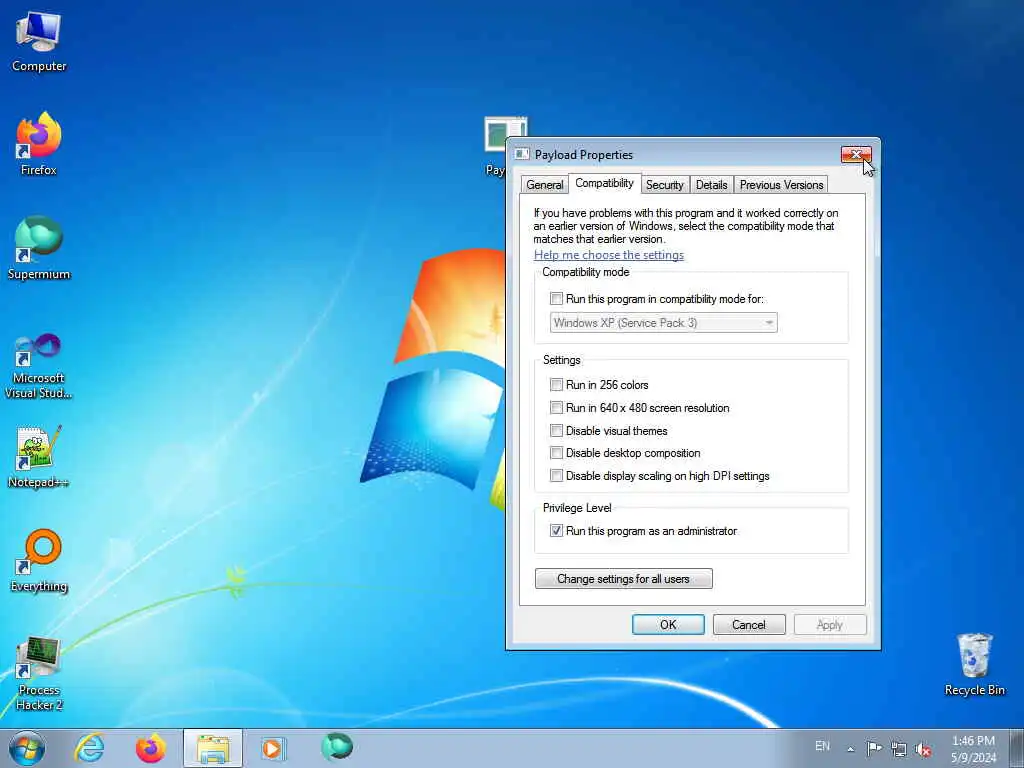
Task: Select the Microsoft Visual Studio shortcut
Action: (39, 366)
